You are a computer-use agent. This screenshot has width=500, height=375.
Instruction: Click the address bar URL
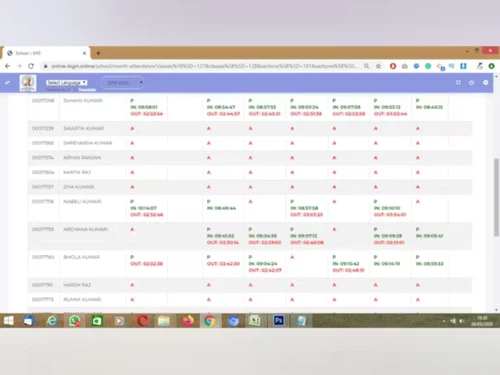[204, 66]
